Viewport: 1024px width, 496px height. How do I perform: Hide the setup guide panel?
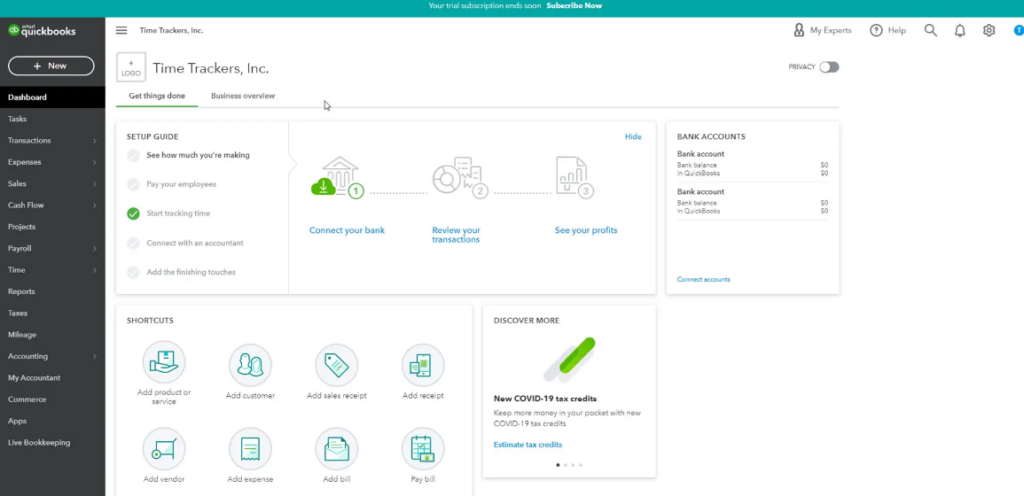click(633, 136)
